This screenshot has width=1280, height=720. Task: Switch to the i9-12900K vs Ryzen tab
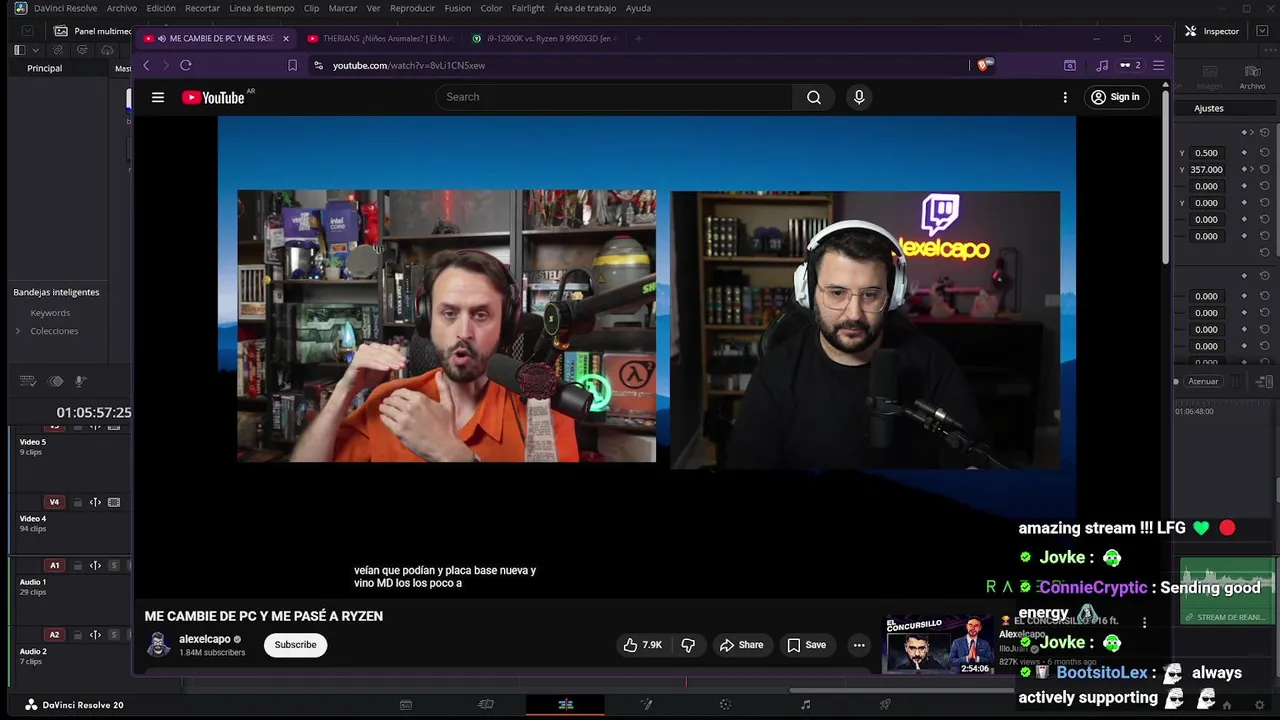pyautogui.click(x=544, y=38)
